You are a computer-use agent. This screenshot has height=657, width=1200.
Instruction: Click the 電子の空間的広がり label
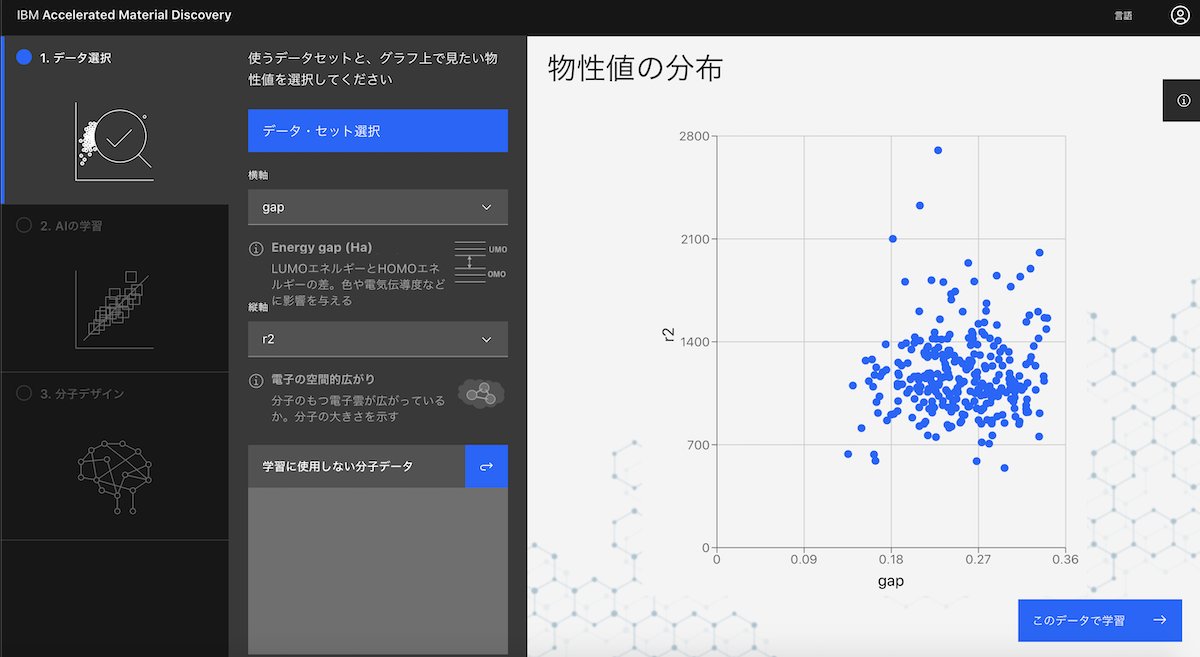point(323,380)
